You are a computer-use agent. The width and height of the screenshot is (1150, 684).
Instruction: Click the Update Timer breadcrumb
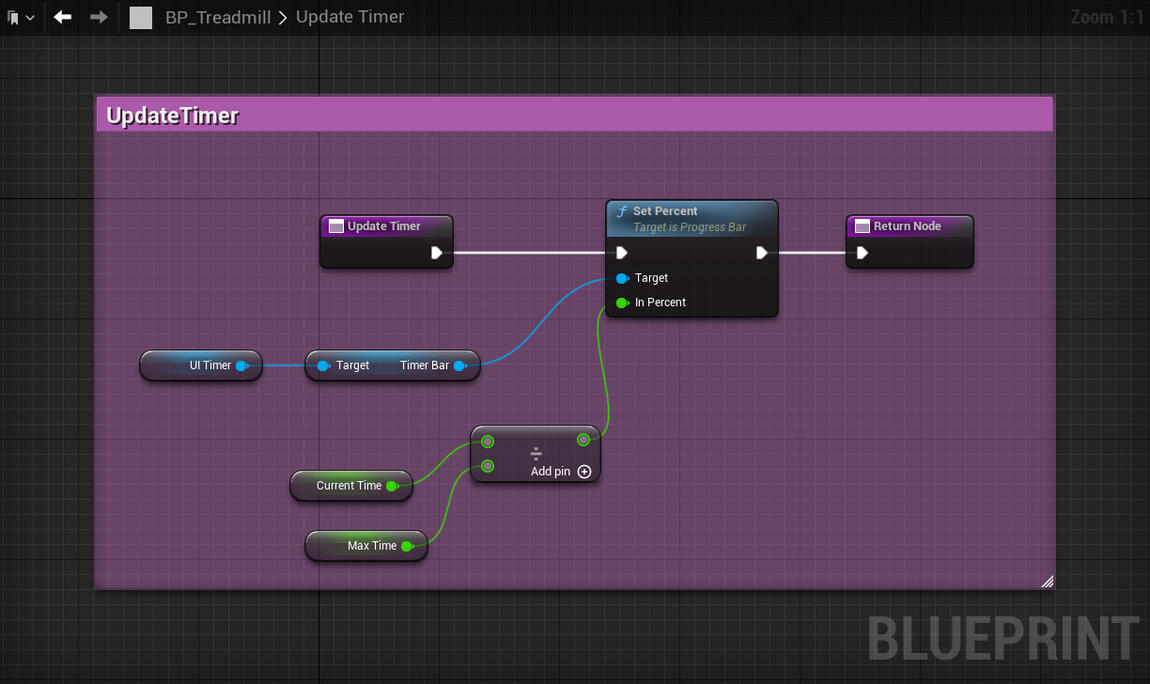point(350,17)
